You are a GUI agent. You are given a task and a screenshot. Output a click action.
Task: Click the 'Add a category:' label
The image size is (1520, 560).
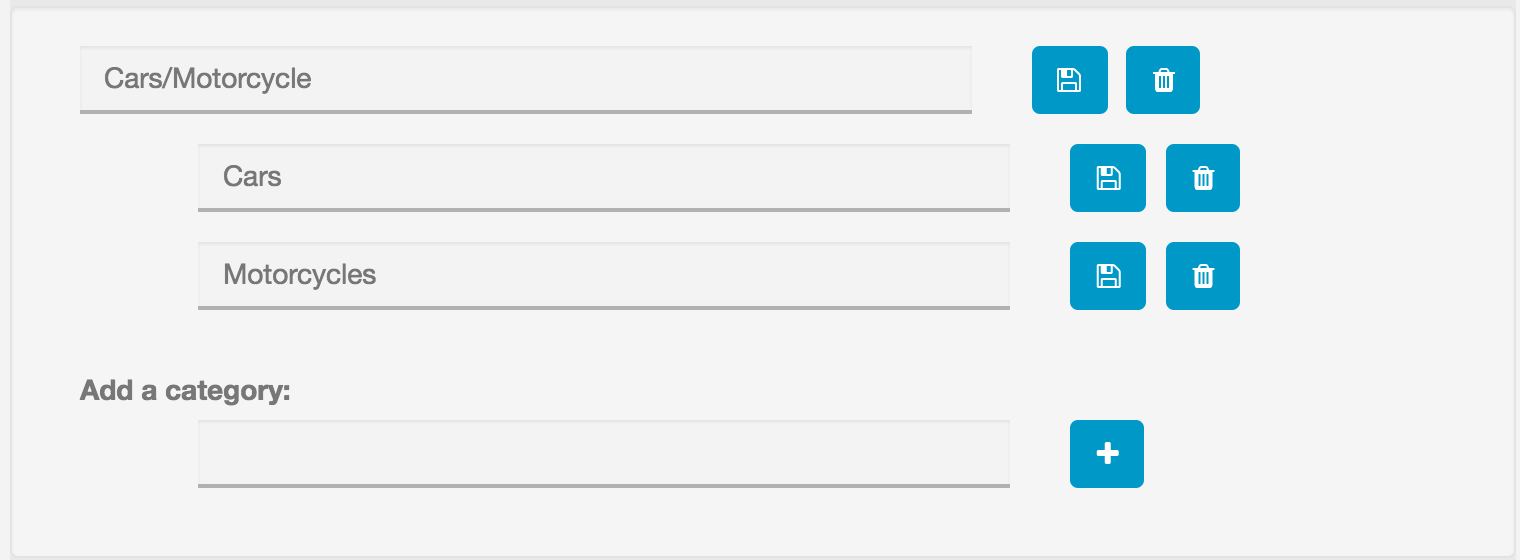(185, 390)
